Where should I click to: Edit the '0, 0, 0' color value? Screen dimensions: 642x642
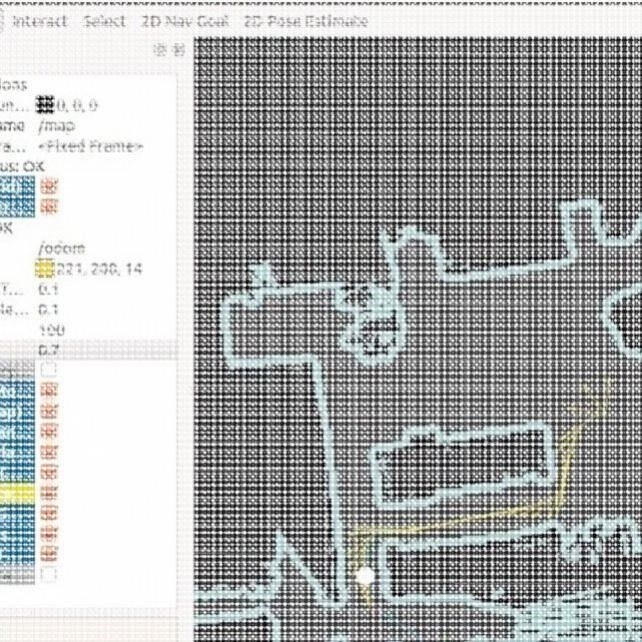point(77,106)
